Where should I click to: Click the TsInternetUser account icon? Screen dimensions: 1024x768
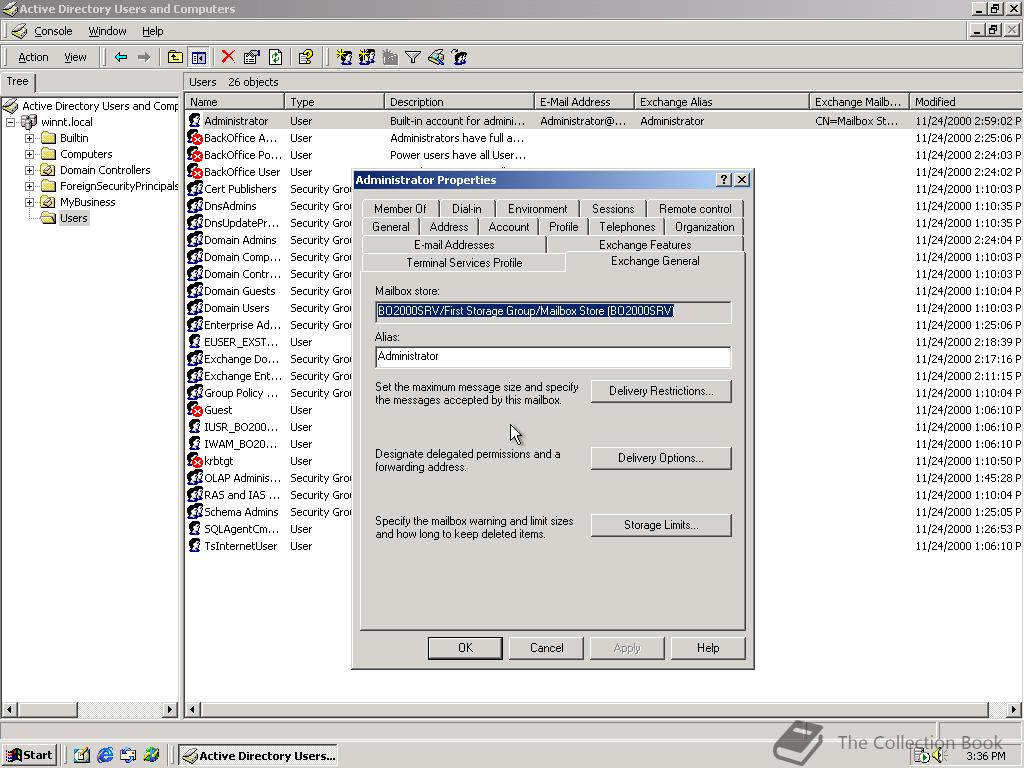pos(195,546)
